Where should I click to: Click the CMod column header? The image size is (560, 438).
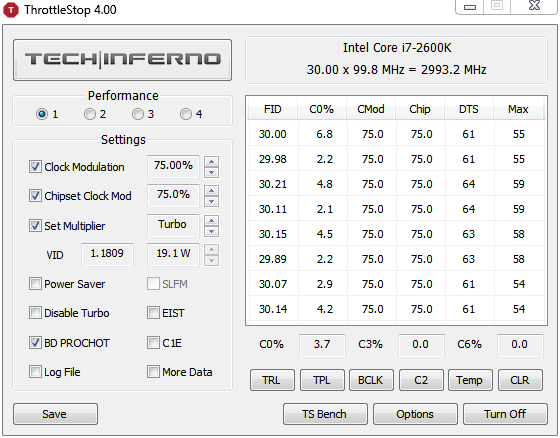[x=371, y=109]
